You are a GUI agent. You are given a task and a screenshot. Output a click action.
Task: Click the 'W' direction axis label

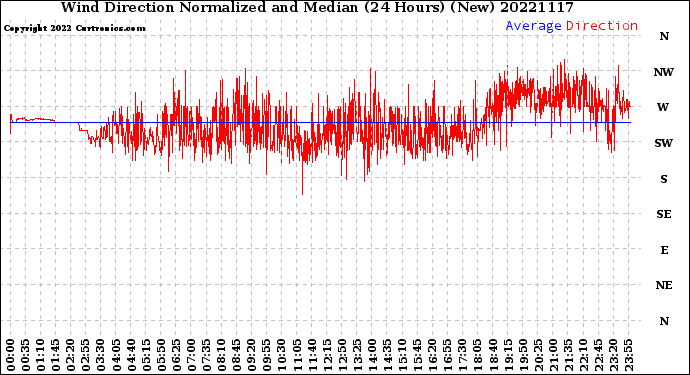[x=663, y=107]
